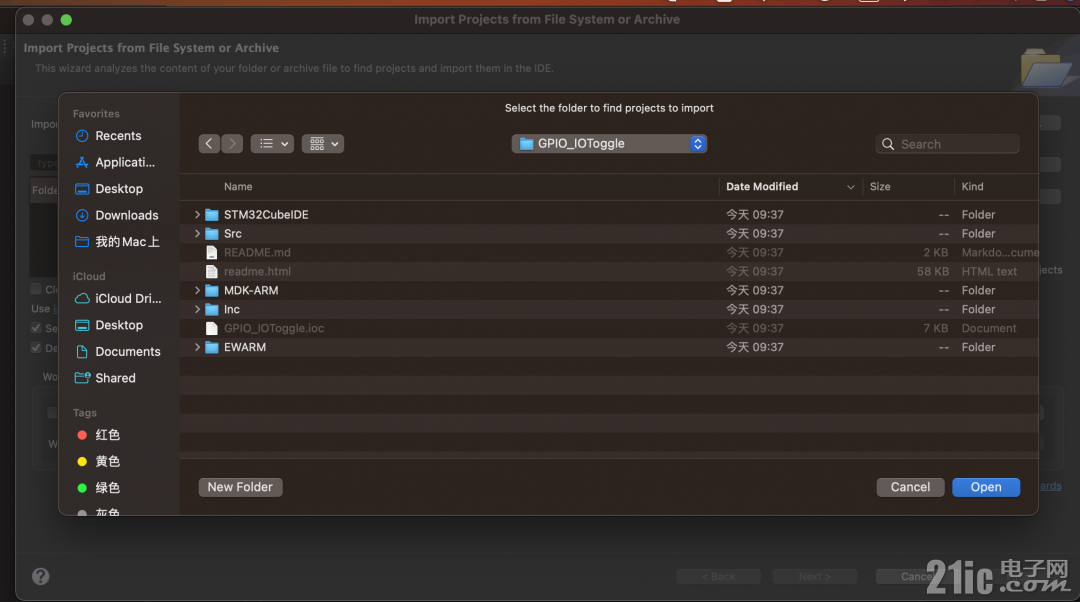Click the Documents page icon
The height and width of the screenshot is (602, 1080).
[82, 351]
